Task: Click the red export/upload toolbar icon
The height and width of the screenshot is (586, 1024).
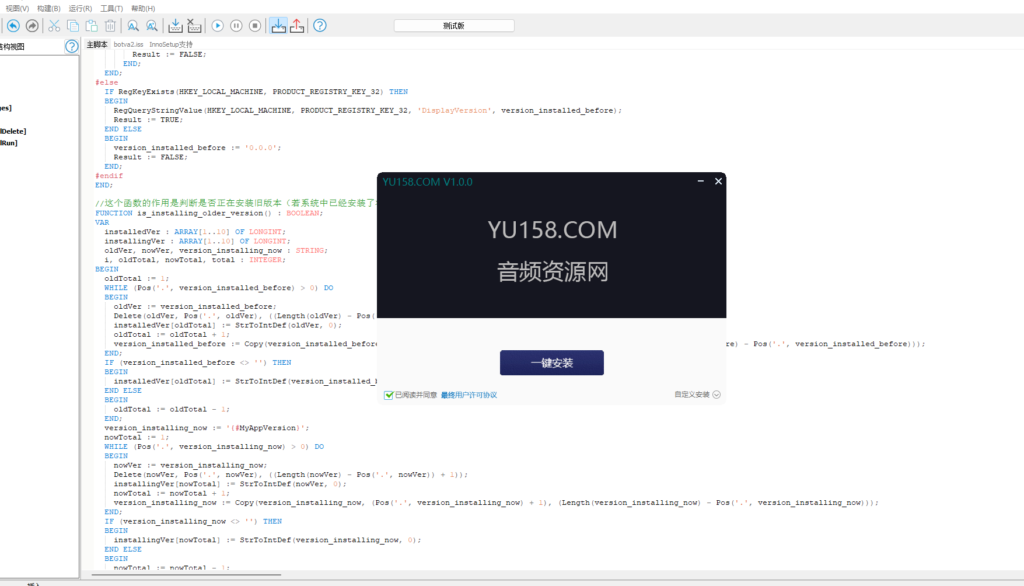Action: point(296,26)
